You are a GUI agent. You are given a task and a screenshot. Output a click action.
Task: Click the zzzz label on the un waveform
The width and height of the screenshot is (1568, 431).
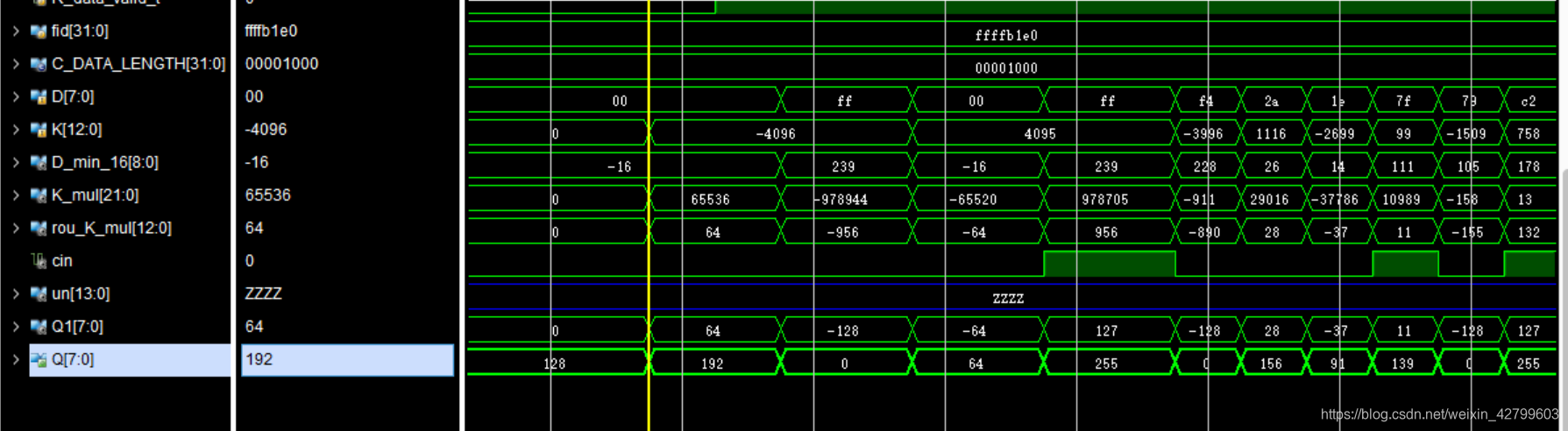pos(1008,299)
